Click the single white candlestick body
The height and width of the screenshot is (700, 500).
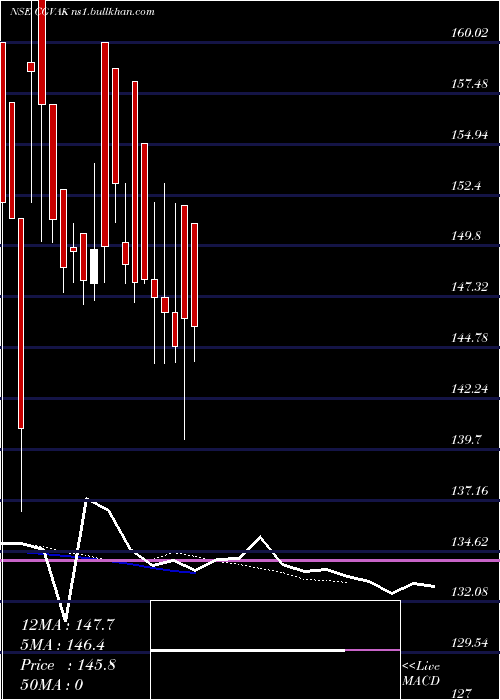point(94,267)
